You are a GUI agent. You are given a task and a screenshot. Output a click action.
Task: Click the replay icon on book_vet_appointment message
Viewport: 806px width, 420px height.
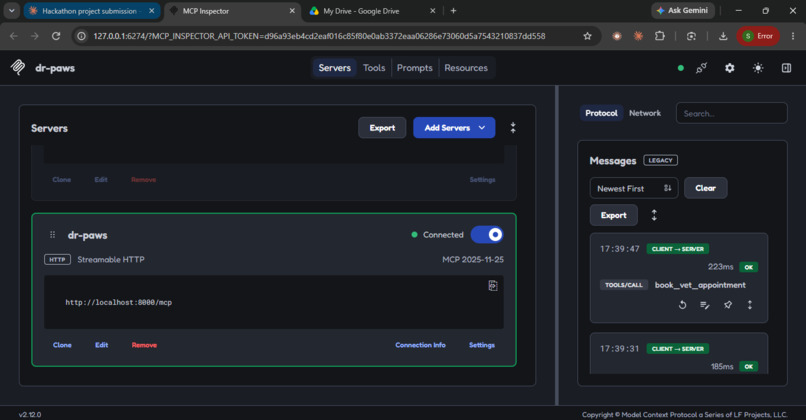click(682, 305)
